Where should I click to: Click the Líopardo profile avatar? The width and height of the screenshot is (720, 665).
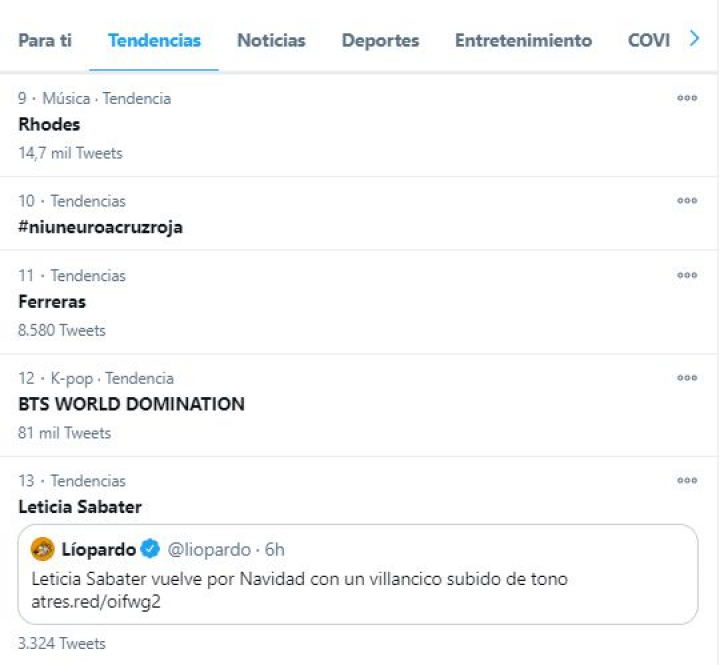(x=42, y=548)
